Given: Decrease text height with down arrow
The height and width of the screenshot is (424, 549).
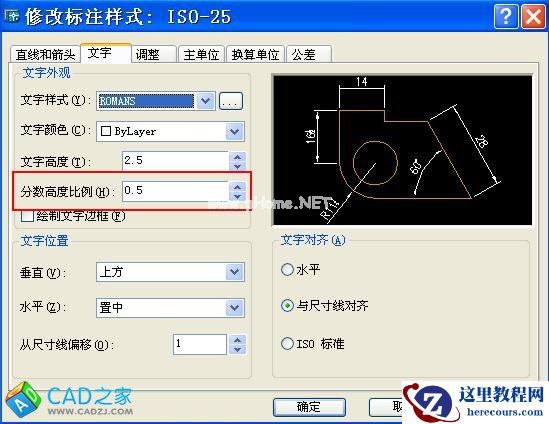Looking at the screenshot, I should [237, 166].
